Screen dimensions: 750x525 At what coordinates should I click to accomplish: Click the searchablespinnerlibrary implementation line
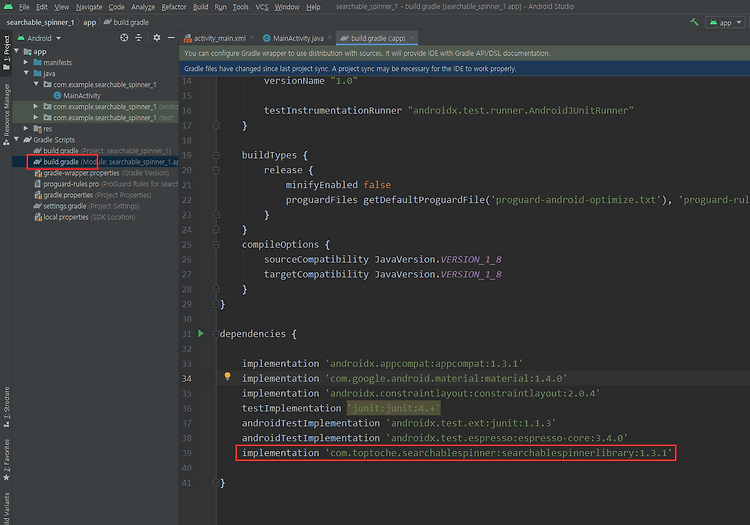point(456,453)
